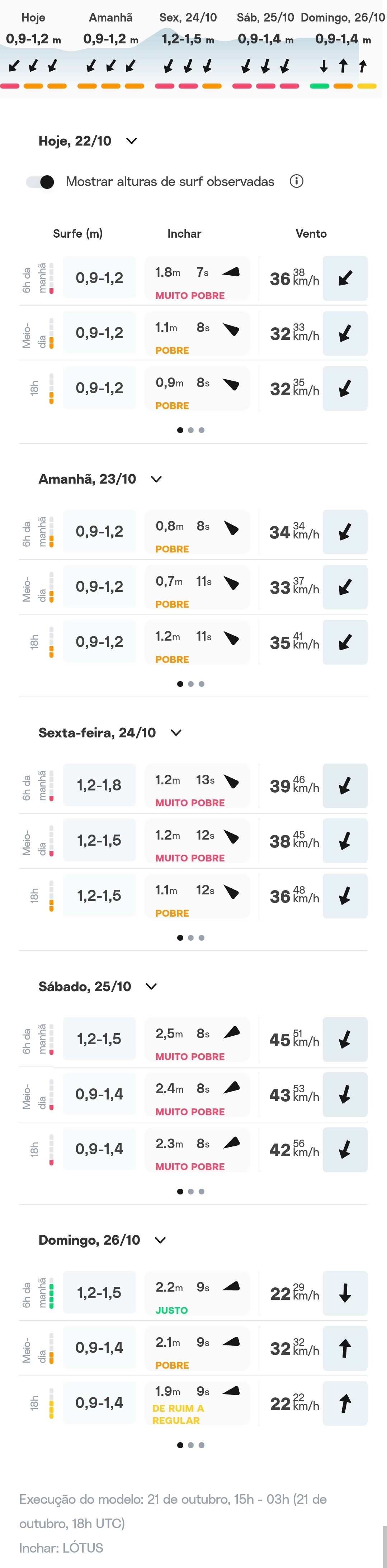Click green rating bar under Domingo header
This screenshot has width=387, height=1568.
point(319,86)
